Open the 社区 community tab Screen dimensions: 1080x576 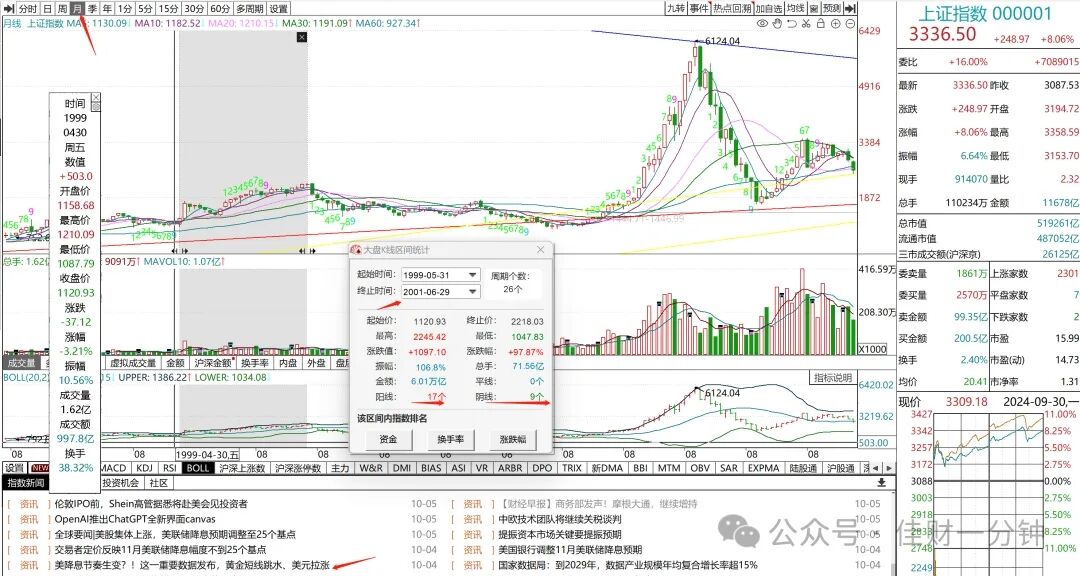pos(158,483)
